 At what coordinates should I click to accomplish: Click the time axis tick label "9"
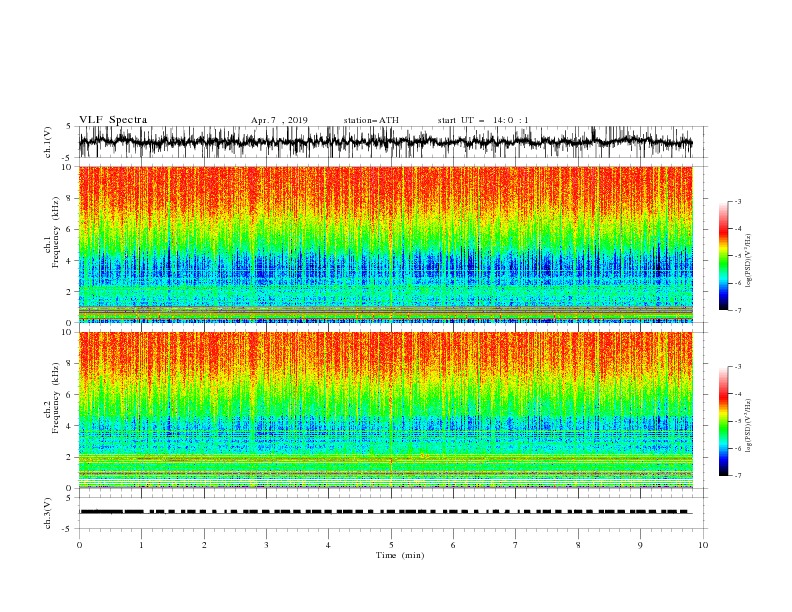click(640, 545)
